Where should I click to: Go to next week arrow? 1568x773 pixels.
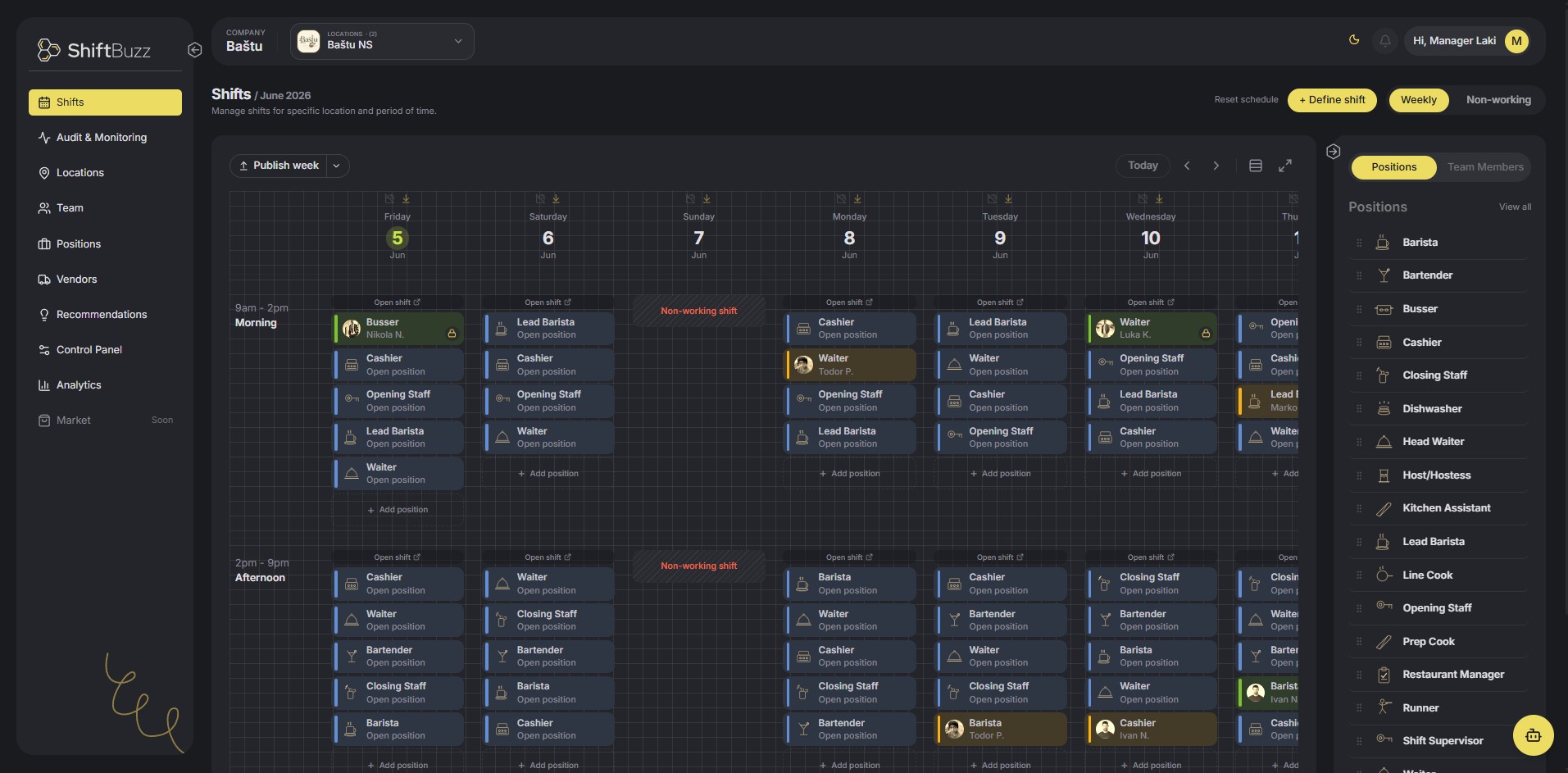click(1216, 166)
